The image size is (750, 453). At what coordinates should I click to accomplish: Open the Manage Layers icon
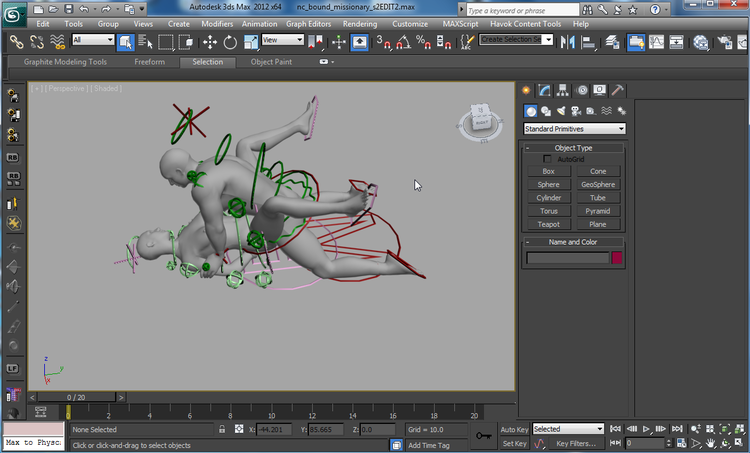pyautogui.click(x=612, y=42)
